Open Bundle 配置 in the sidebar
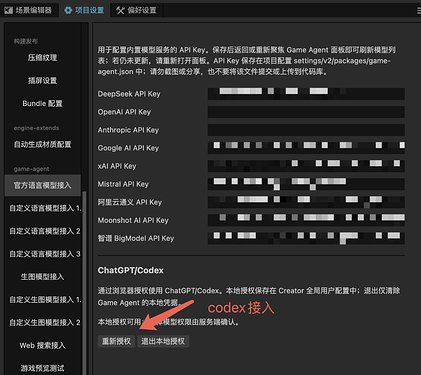This screenshot has height=375, width=421. tap(42, 103)
